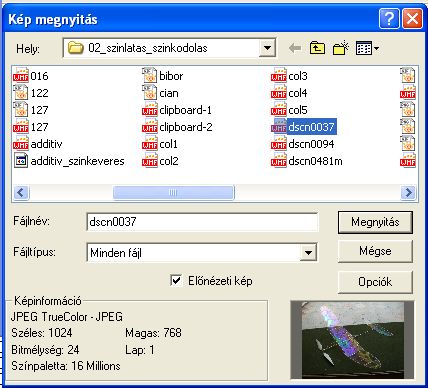Click the back arrow navigation icon

pos(295,48)
